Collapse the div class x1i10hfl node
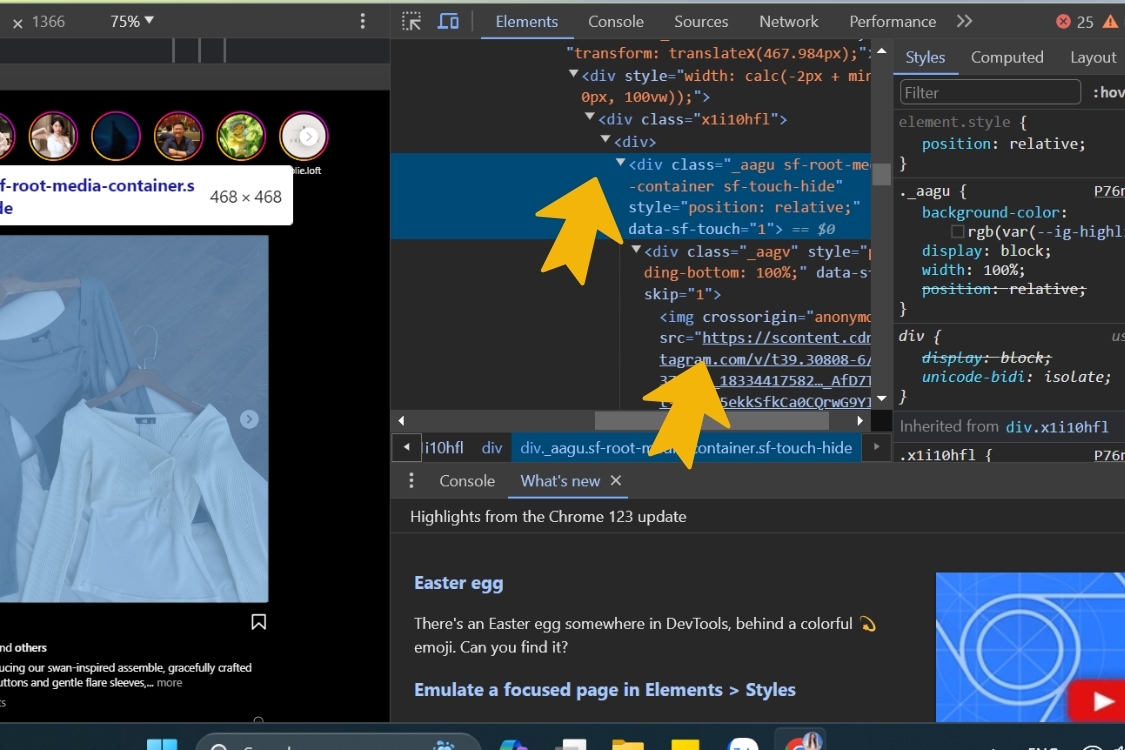 pyautogui.click(x=589, y=118)
